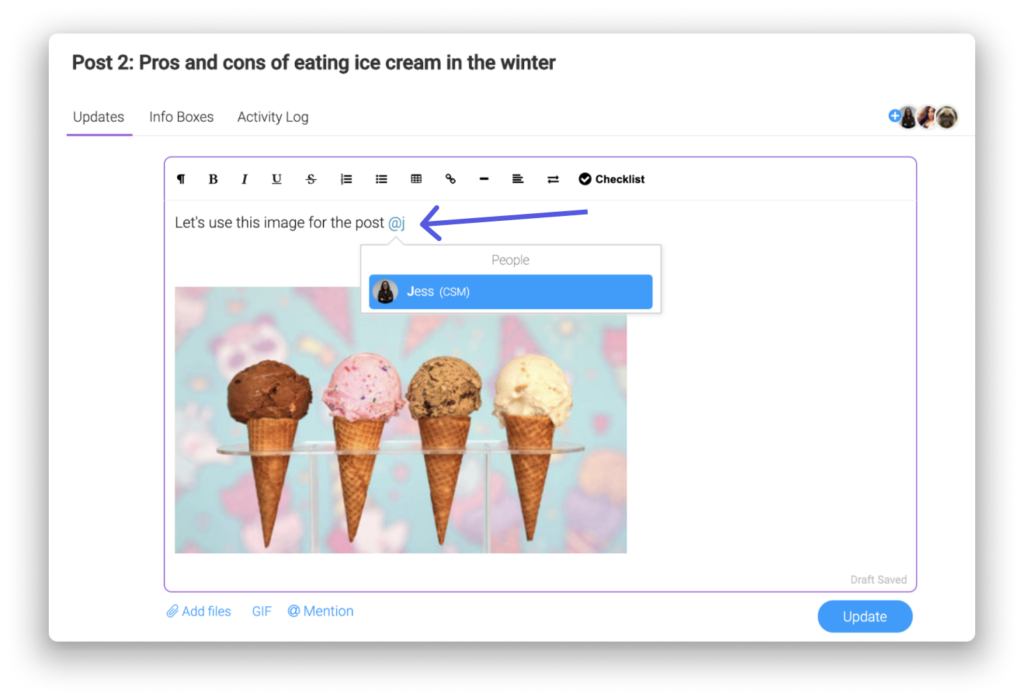The width and height of the screenshot is (1024, 696).
Task: Switch to the Info Boxes tab
Action: pos(181,117)
